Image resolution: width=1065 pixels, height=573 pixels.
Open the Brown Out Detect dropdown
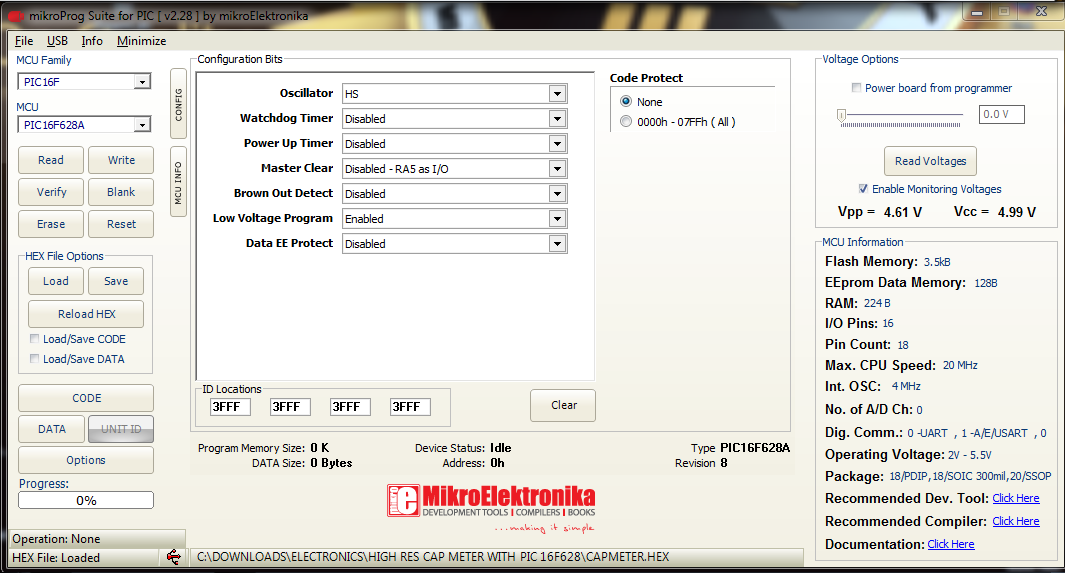point(557,193)
